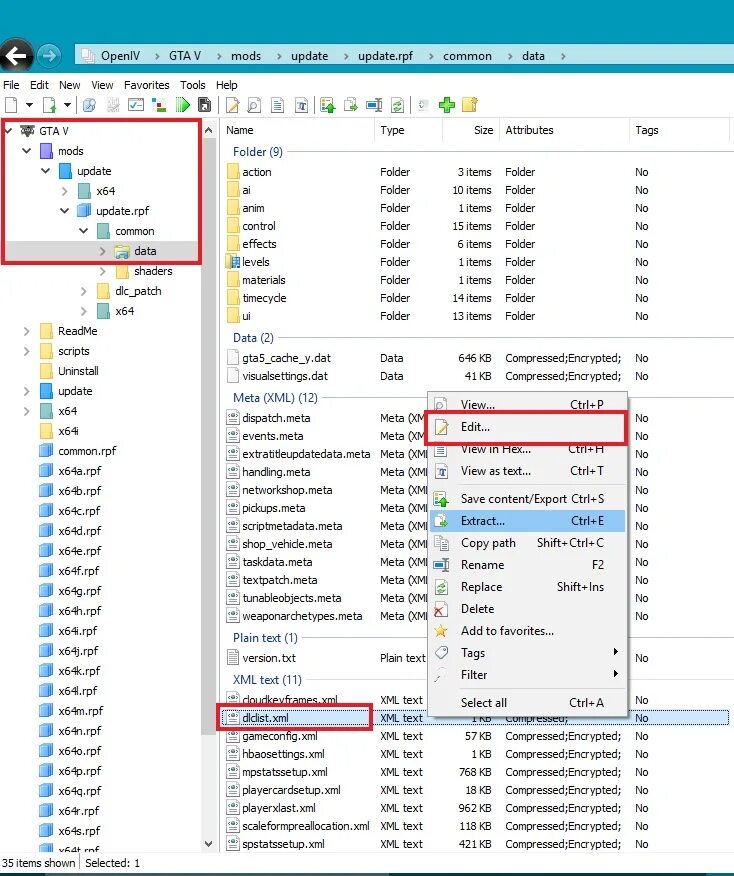
Task: Collapse the mods tree node
Action: click(x=27, y=151)
